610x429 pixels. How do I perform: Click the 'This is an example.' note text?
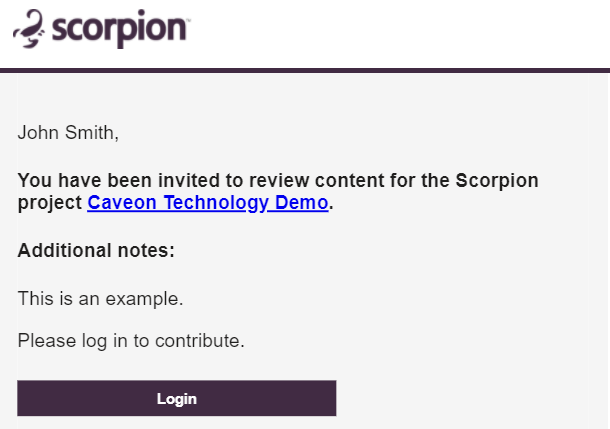[100, 299]
